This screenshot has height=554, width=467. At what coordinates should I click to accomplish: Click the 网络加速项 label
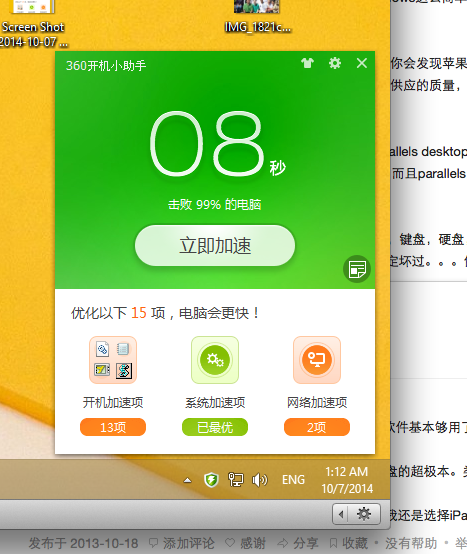317,402
